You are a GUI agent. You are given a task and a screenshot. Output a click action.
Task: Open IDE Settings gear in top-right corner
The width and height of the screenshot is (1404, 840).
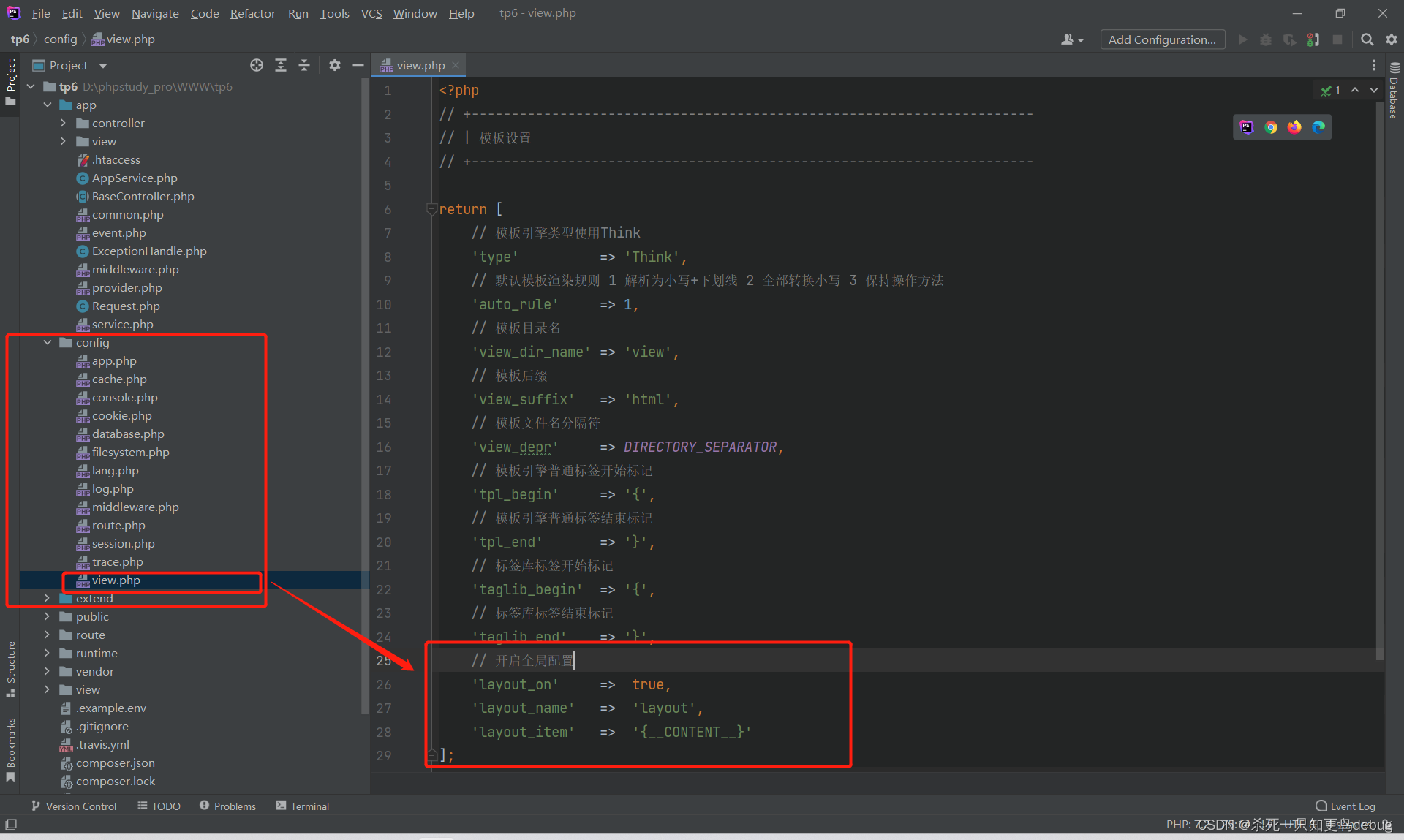(1392, 39)
